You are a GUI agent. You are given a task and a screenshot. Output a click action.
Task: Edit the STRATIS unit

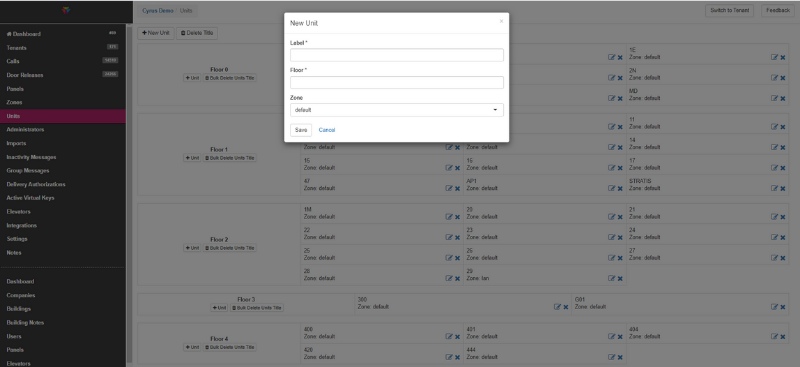point(774,188)
